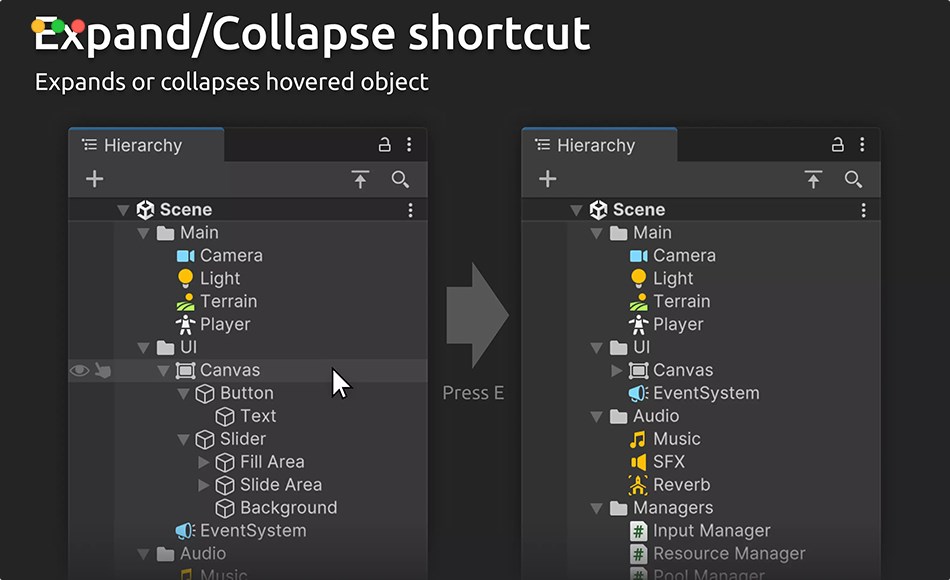Click the Terrain icon in the left Hierarchy
Viewport: 950px width, 580px height.
[x=186, y=301]
